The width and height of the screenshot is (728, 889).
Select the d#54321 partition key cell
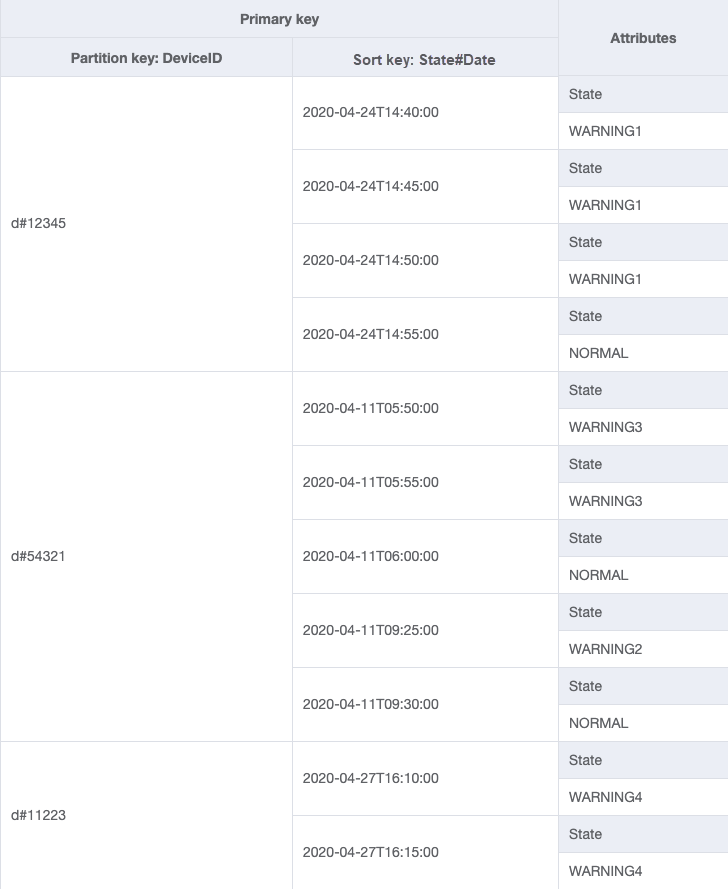coord(38,556)
